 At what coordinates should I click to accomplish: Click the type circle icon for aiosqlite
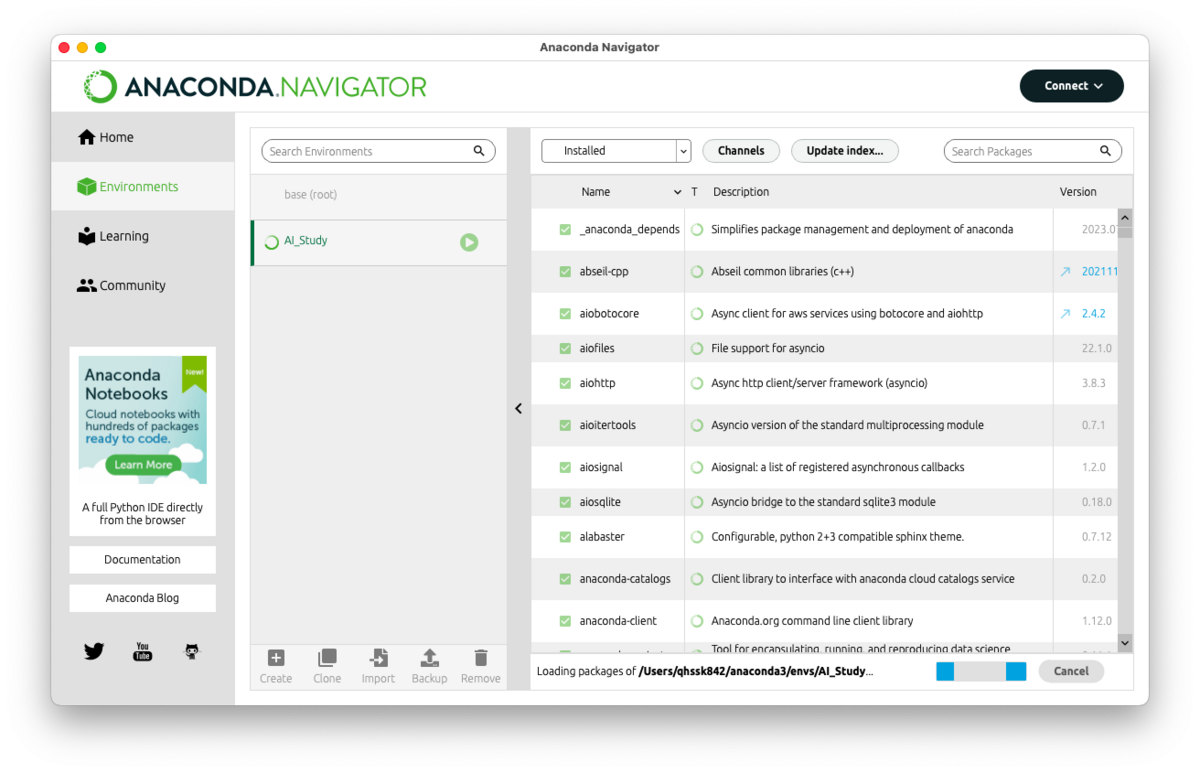point(697,502)
